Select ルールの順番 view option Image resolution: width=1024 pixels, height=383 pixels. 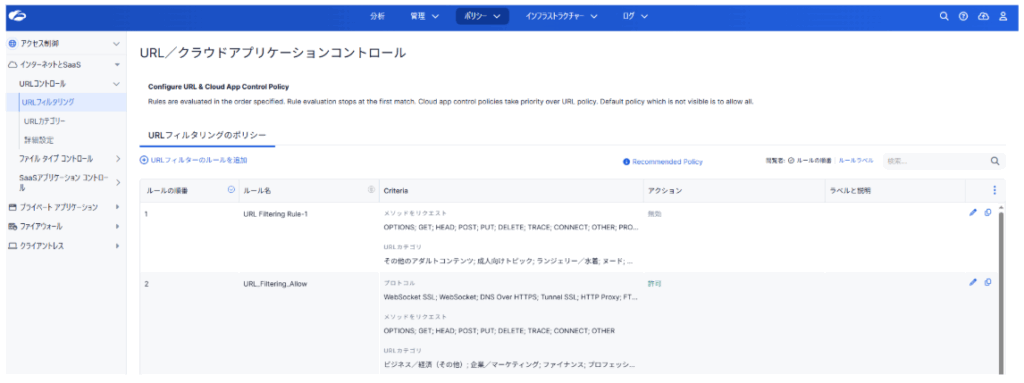pyautogui.click(x=810, y=161)
